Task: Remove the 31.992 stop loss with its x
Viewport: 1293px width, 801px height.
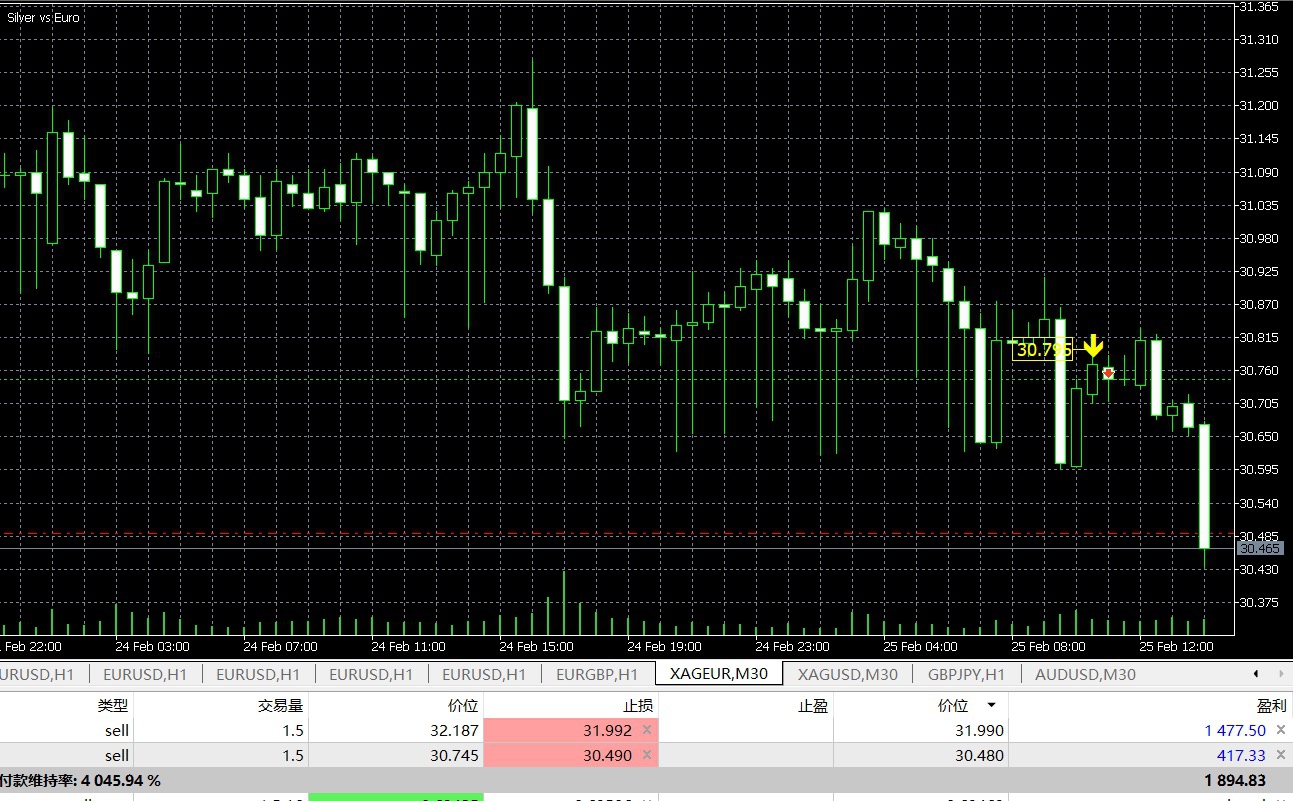Action: 647,731
